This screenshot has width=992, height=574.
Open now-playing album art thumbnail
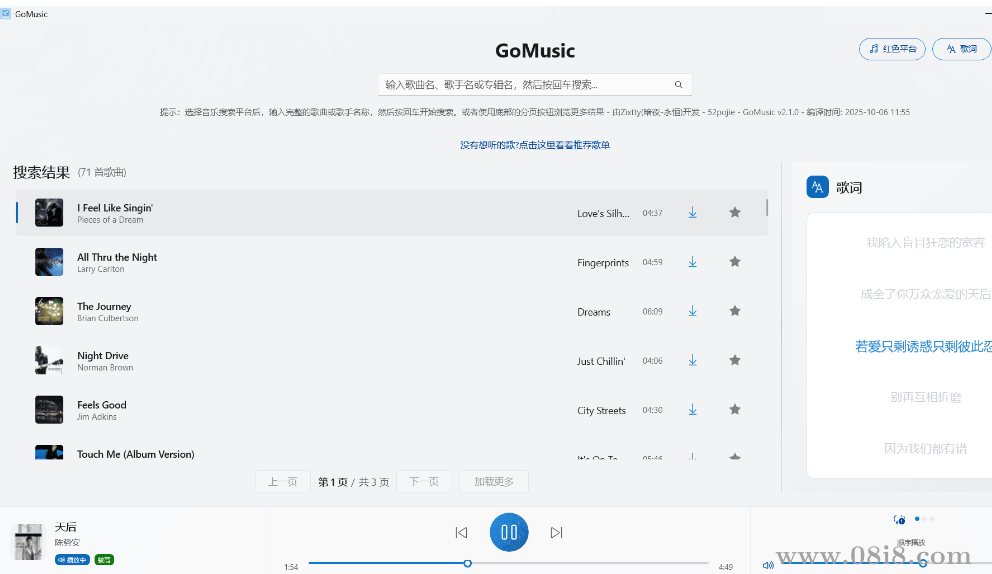coord(28,542)
